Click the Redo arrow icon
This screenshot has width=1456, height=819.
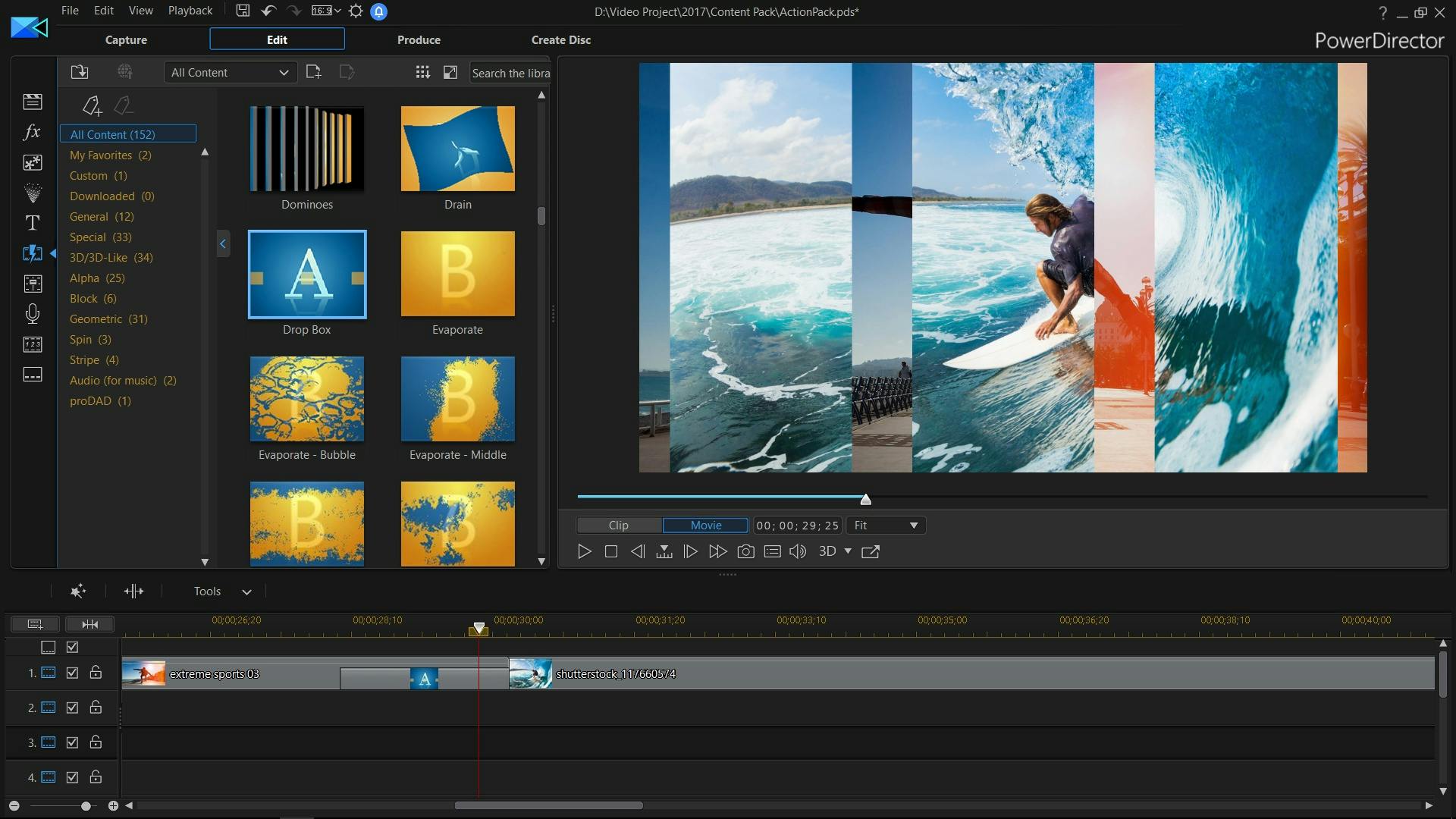[294, 11]
